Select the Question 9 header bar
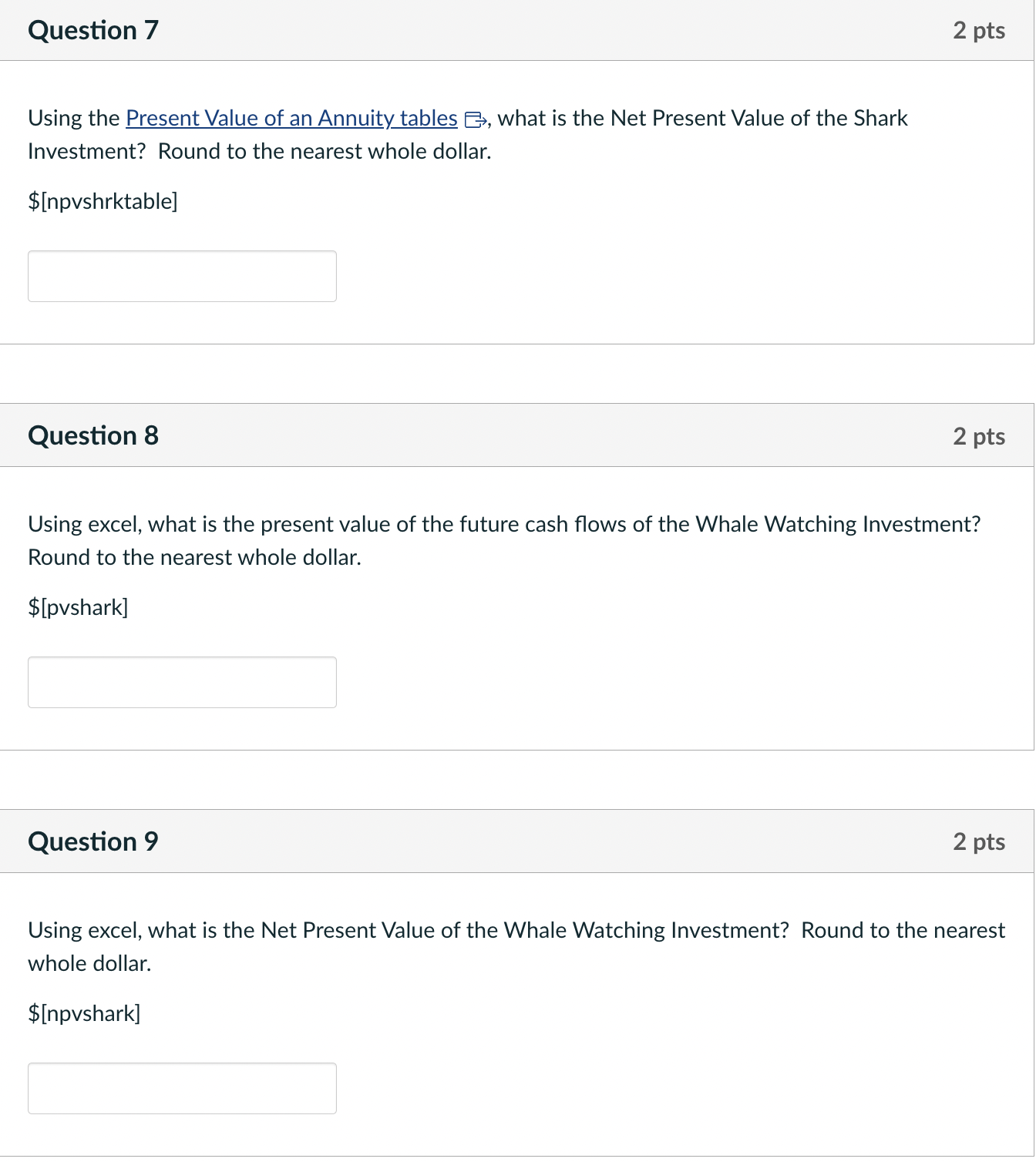 (518, 841)
